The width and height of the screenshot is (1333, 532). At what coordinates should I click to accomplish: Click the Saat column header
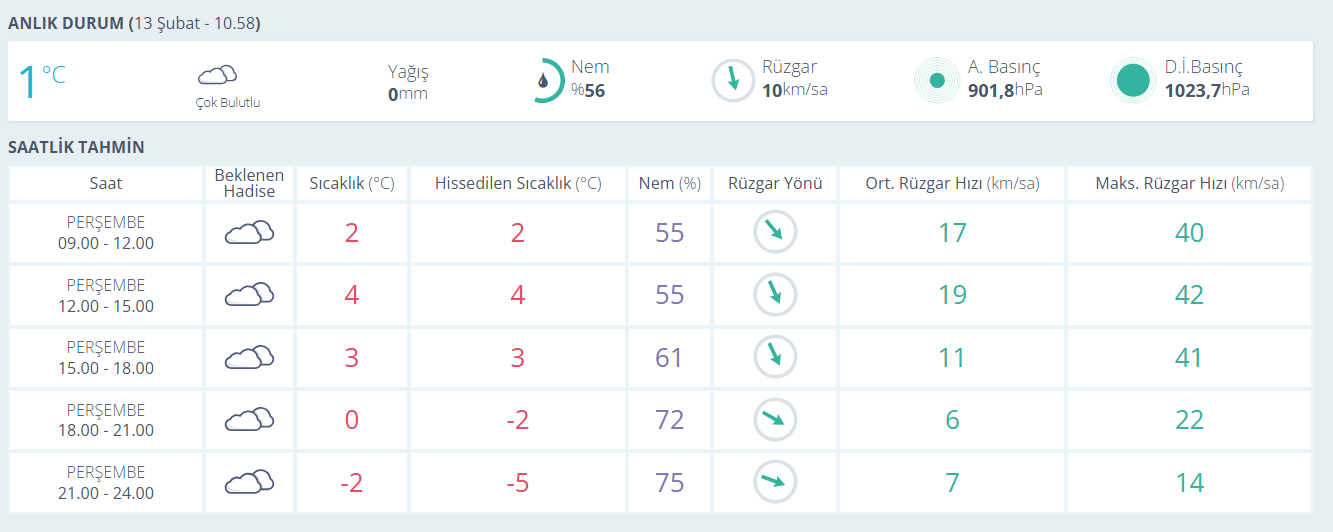106,184
